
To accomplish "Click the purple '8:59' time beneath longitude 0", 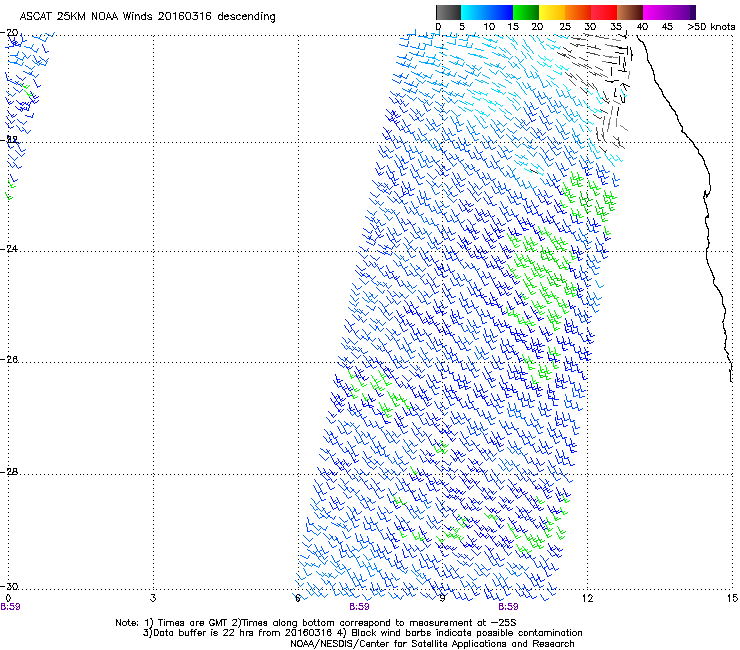I will 10,607.
